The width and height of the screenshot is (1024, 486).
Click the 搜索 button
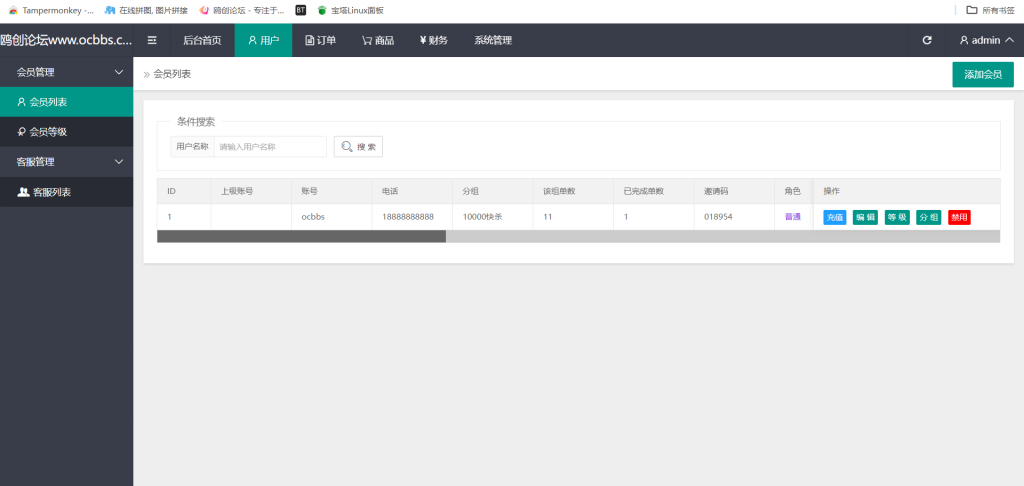click(x=359, y=147)
